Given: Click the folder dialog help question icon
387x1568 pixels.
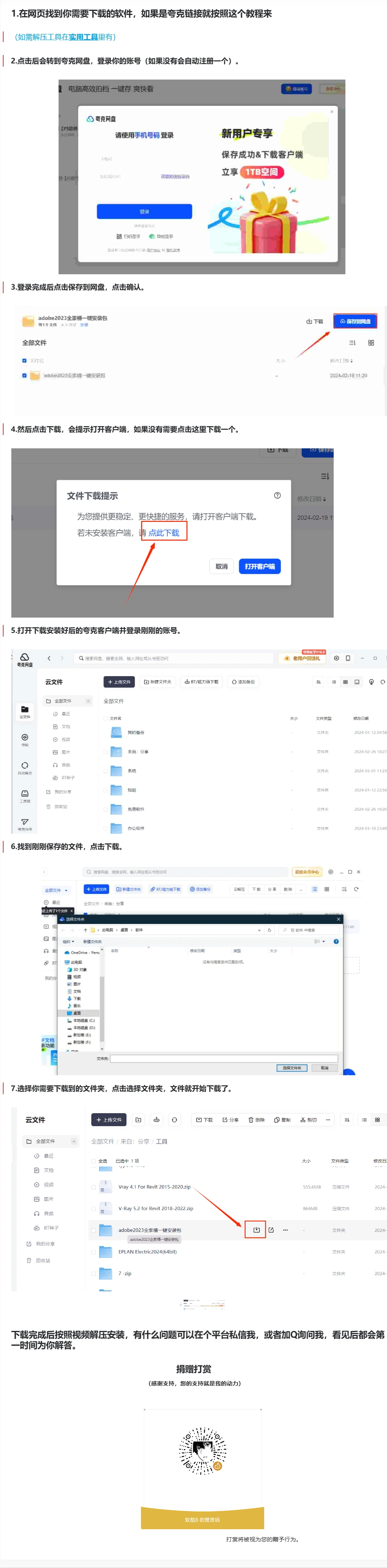Looking at the screenshot, I should click(336, 942).
